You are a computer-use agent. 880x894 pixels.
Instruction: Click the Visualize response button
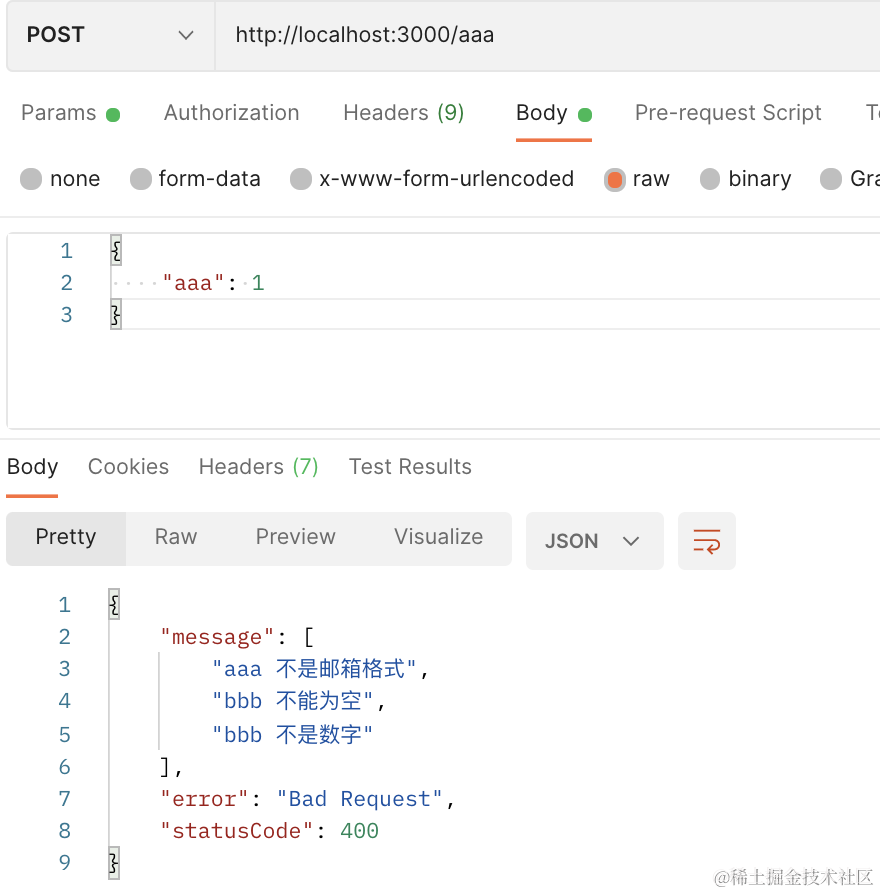[x=438, y=538]
